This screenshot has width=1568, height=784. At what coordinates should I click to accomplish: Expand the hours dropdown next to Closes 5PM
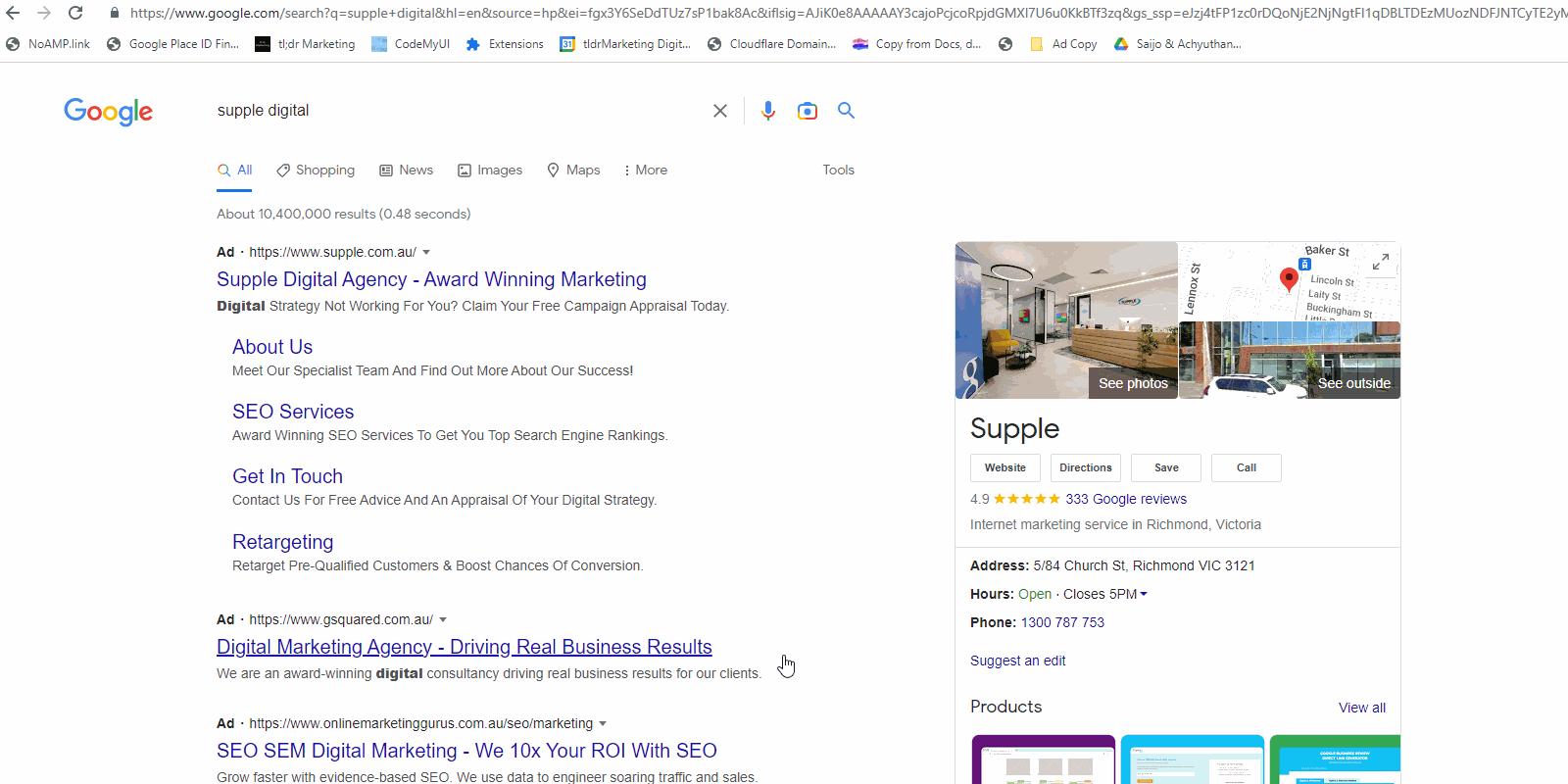[1144, 595]
